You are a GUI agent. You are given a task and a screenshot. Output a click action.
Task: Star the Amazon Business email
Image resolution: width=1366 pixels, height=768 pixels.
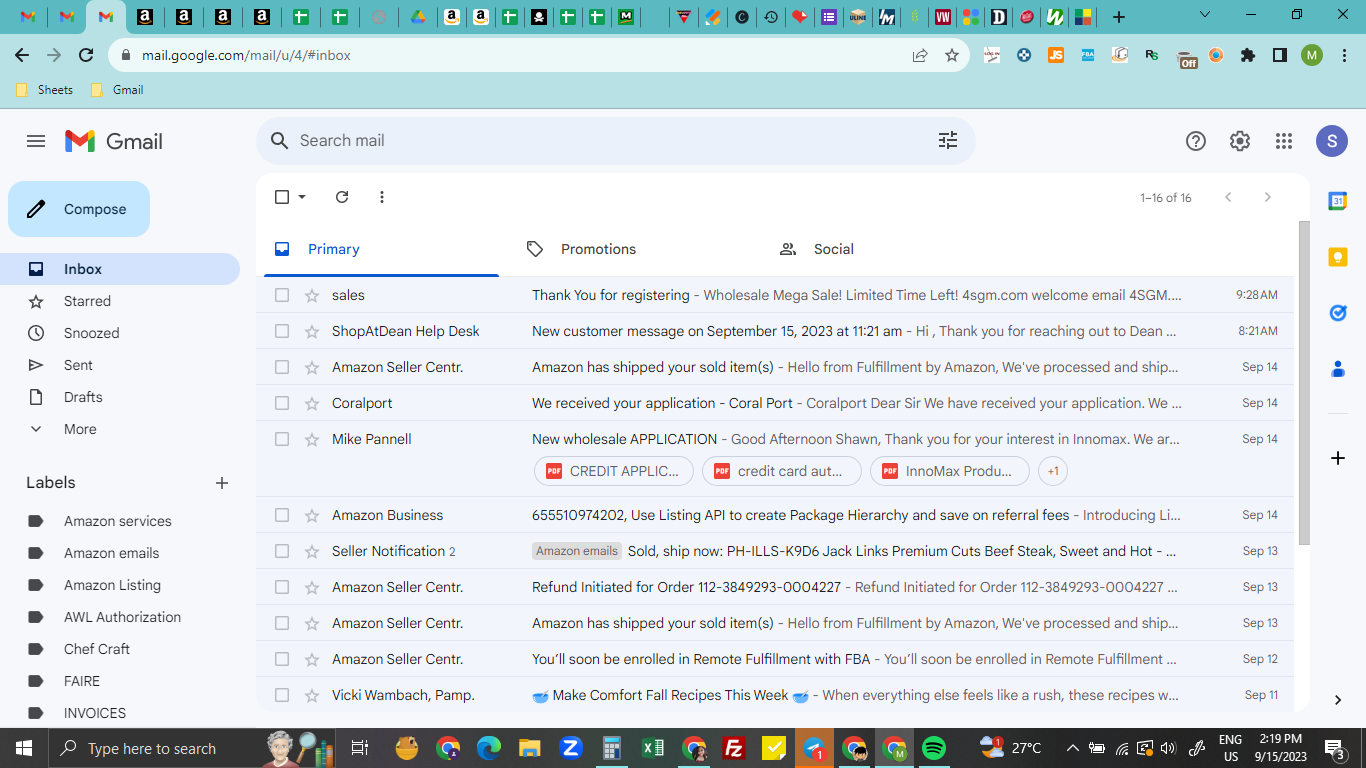312,515
